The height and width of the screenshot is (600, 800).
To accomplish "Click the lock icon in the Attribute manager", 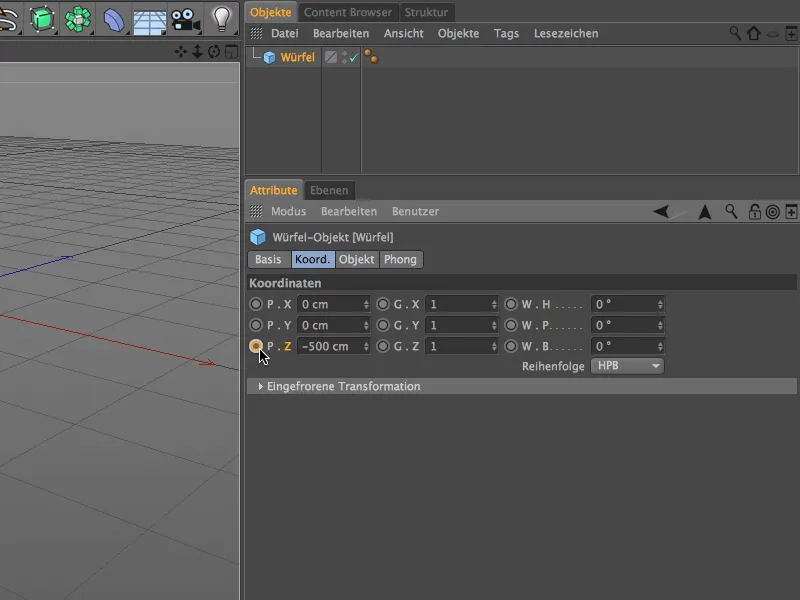I will [x=755, y=211].
